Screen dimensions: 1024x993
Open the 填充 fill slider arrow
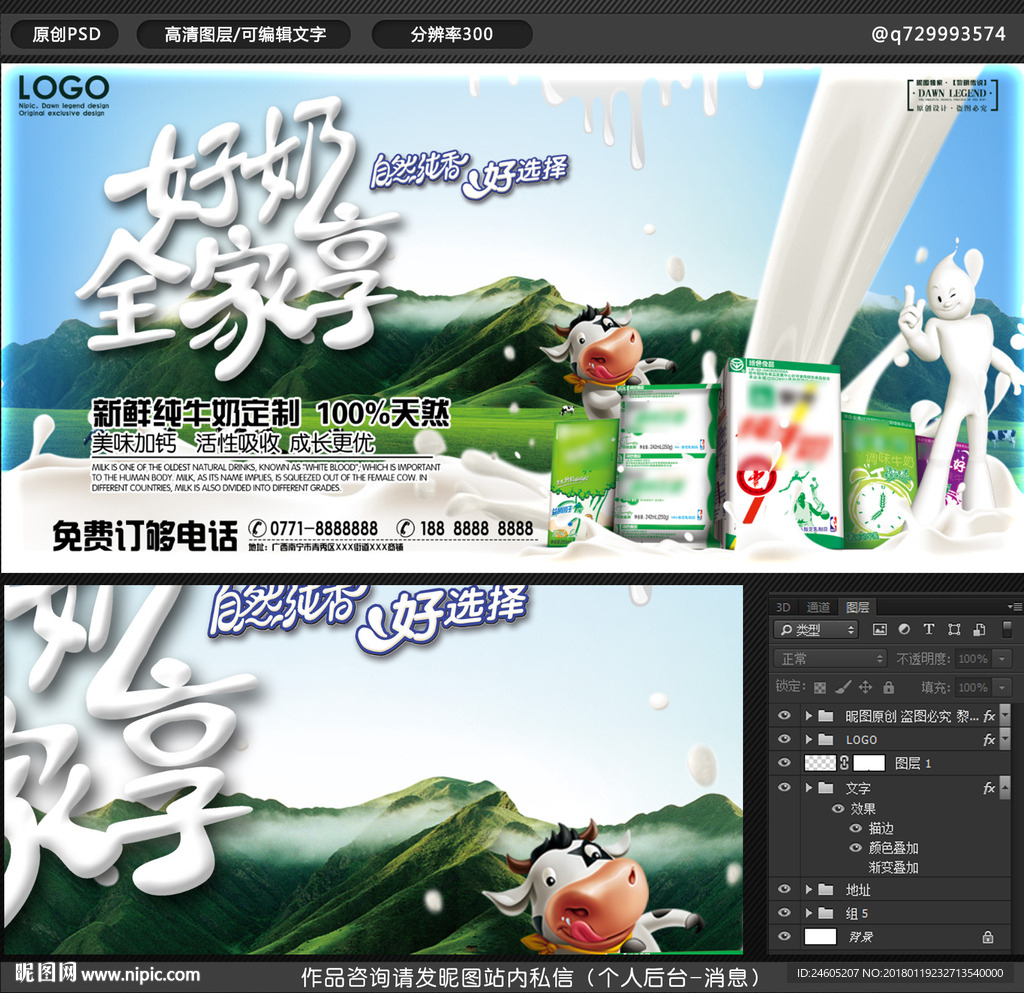click(x=1002, y=687)
